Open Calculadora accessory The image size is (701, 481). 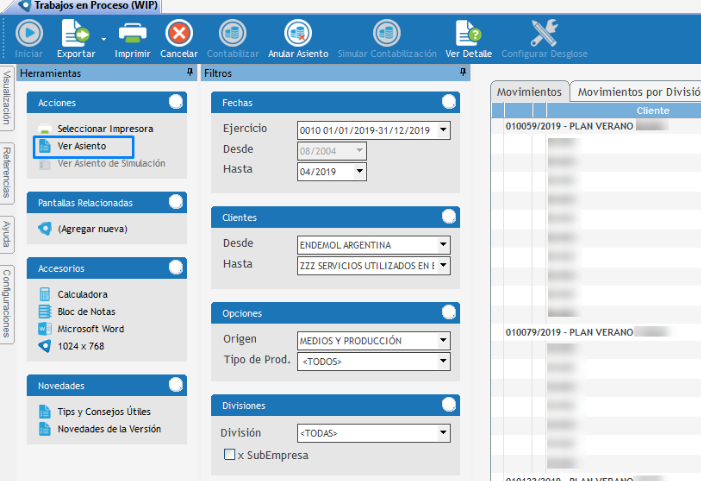[82, 295]
